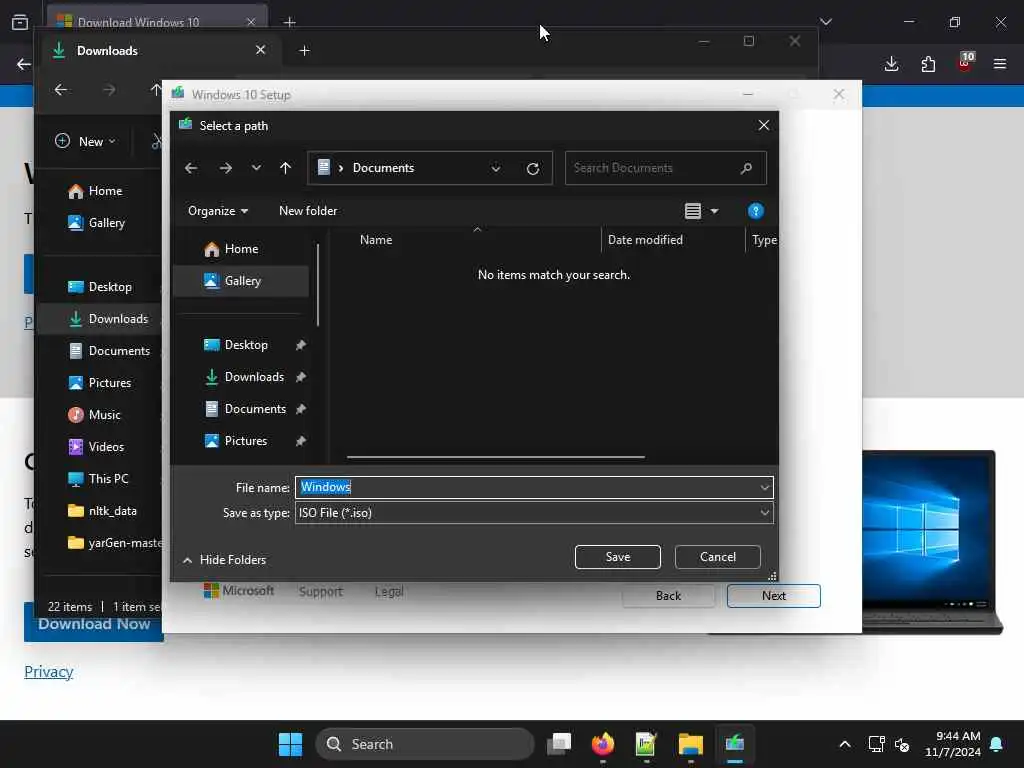Open Privacy link on webpage
The image size is (1024, 768).
click(x=48, y=671)
